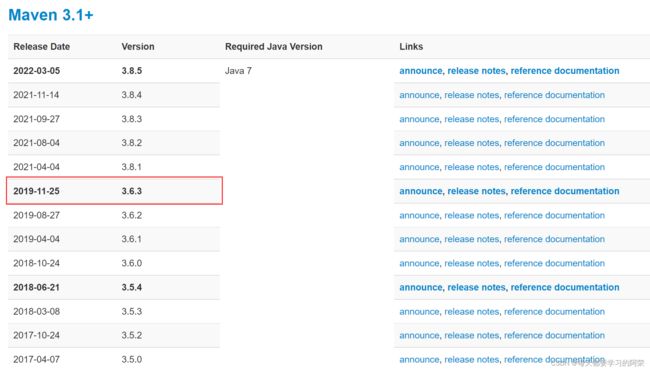Select the release date 2021-11-14
650x370 pixels.
(36, 95)
